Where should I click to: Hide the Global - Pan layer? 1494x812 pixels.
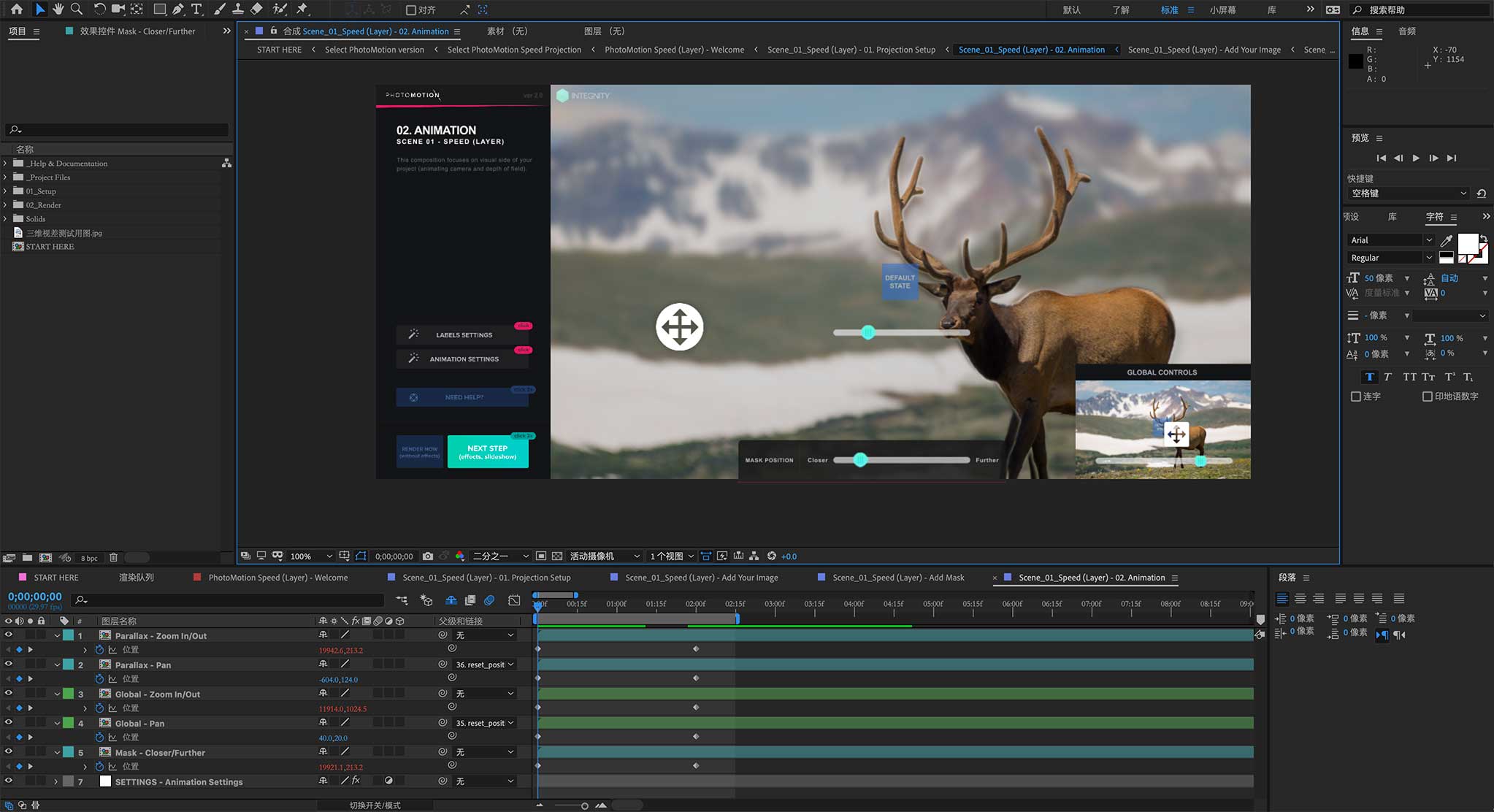click(x=9, y=723)
